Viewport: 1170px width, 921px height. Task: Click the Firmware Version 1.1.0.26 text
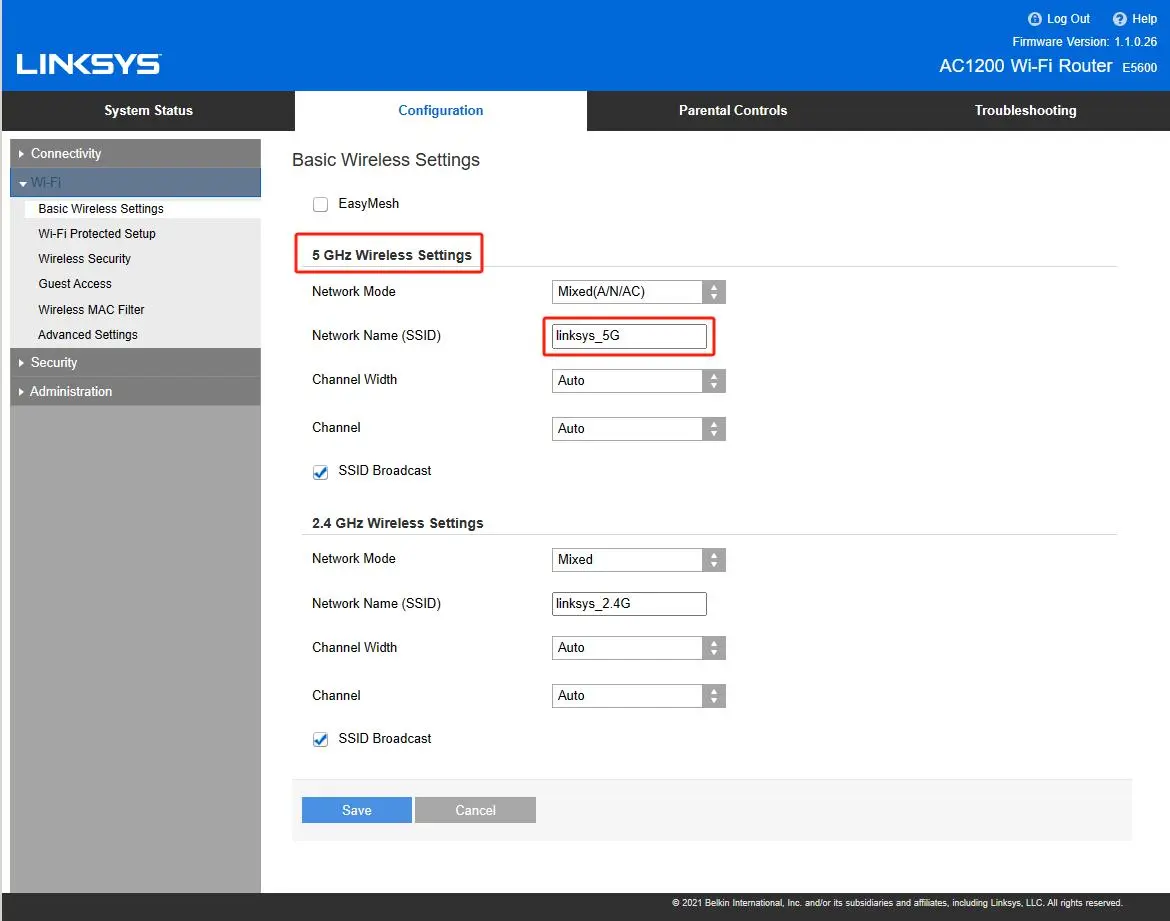1084,42
